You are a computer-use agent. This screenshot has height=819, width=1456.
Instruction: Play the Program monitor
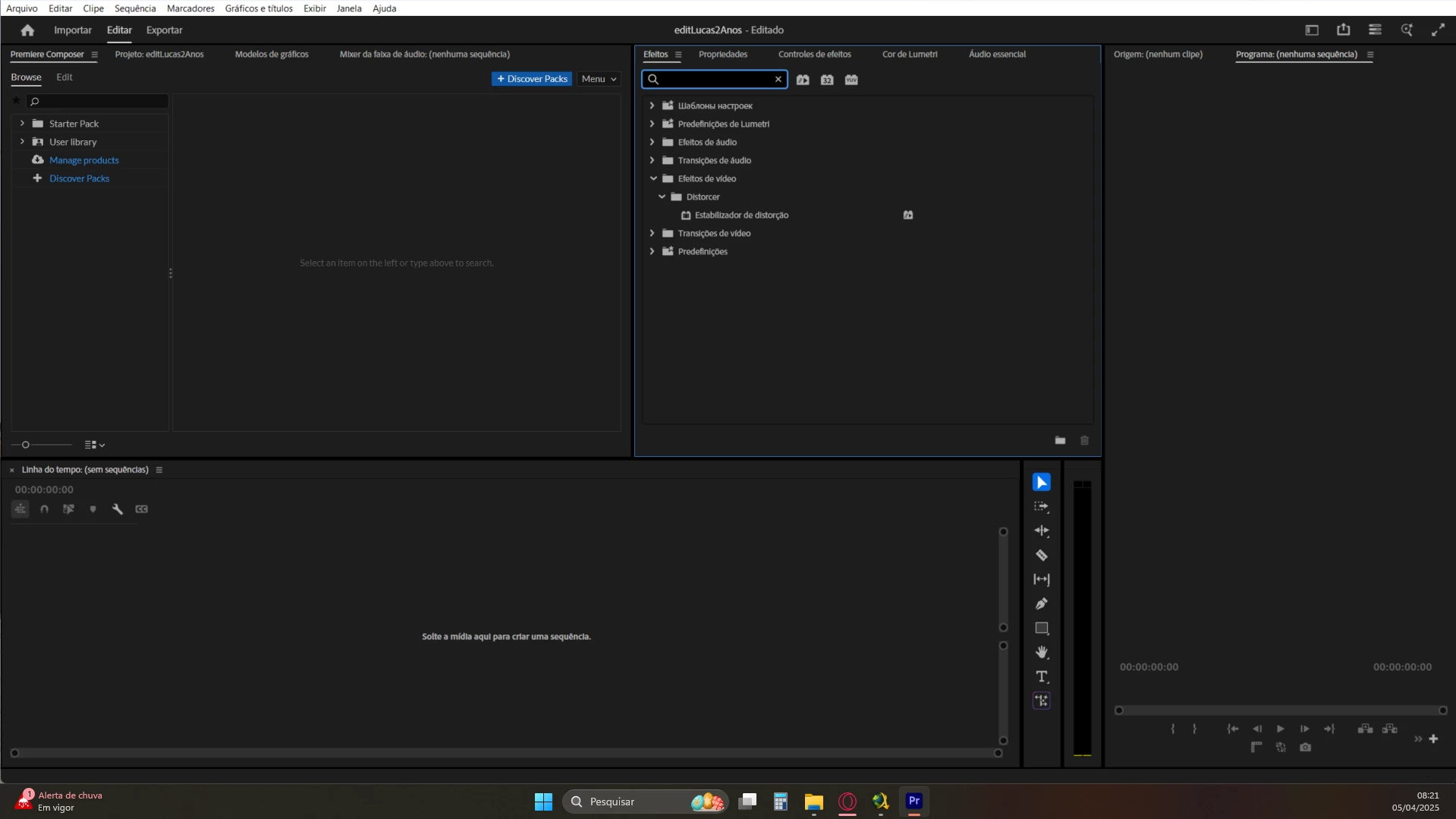(x=1280, y=729)
